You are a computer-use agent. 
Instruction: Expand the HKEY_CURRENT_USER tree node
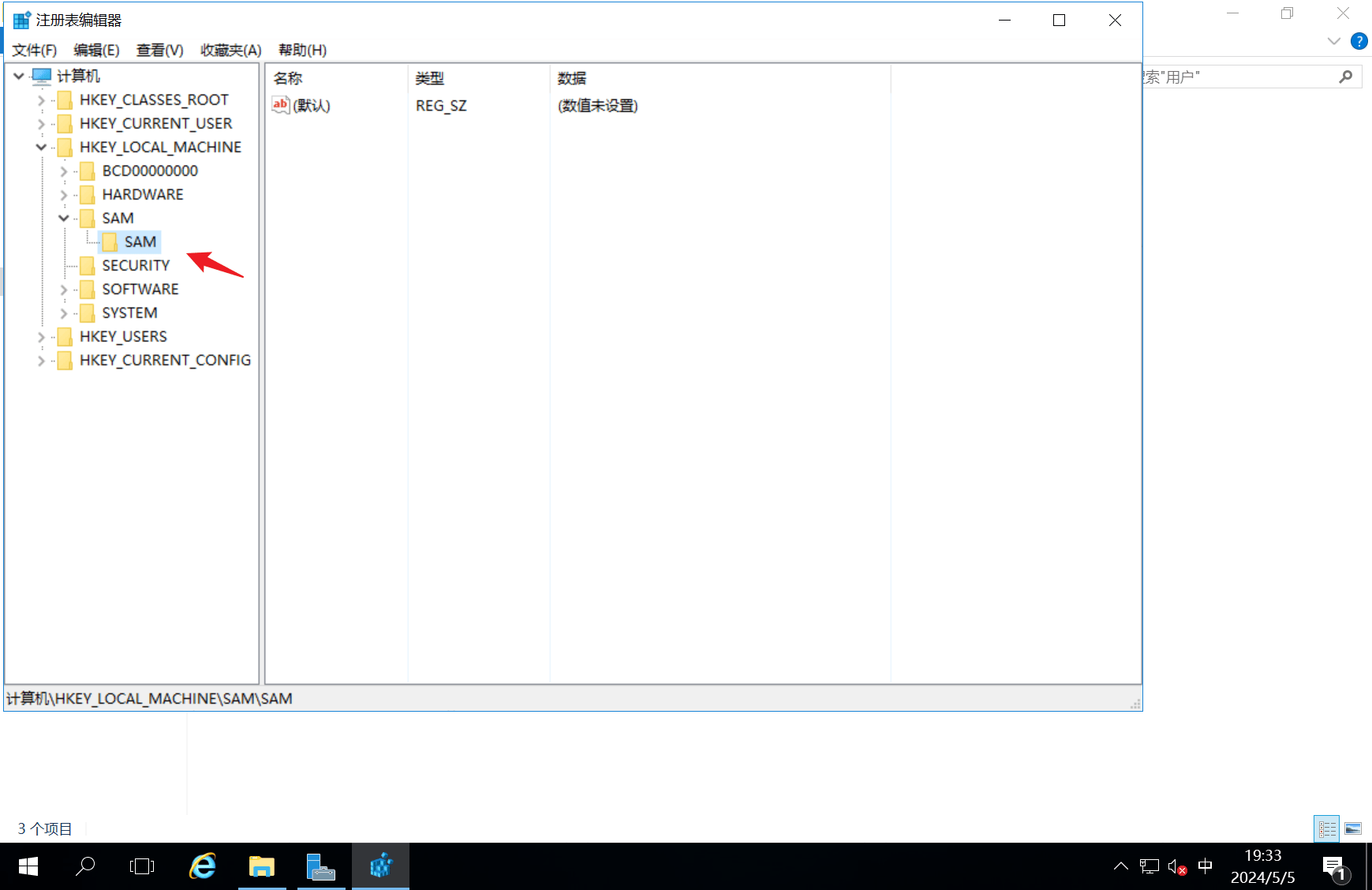pos(41,124)
